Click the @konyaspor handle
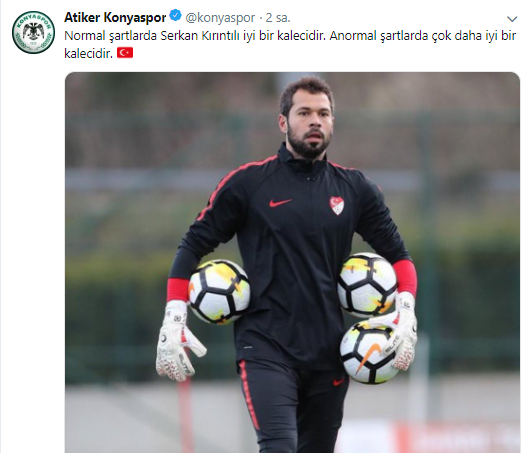This screenshot has width=529, height=453. (220, 18)
